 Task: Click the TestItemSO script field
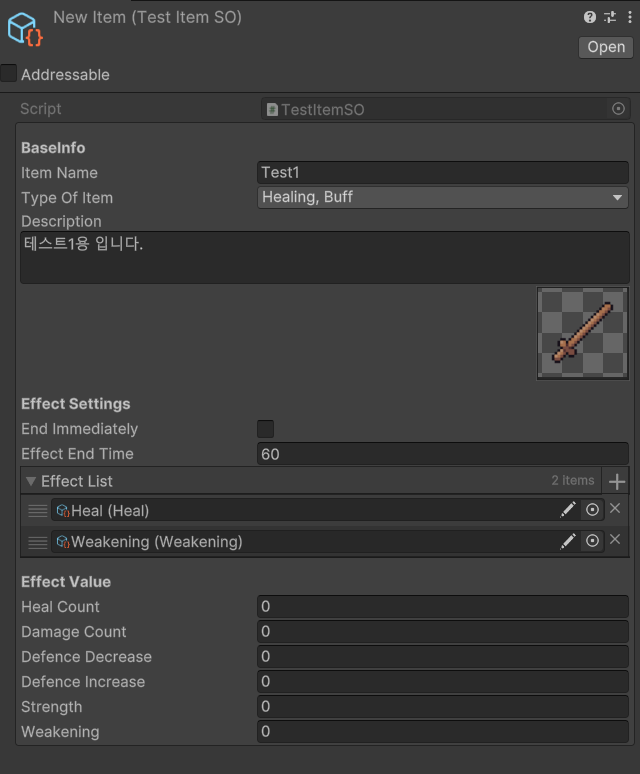(x=445, y=109)
